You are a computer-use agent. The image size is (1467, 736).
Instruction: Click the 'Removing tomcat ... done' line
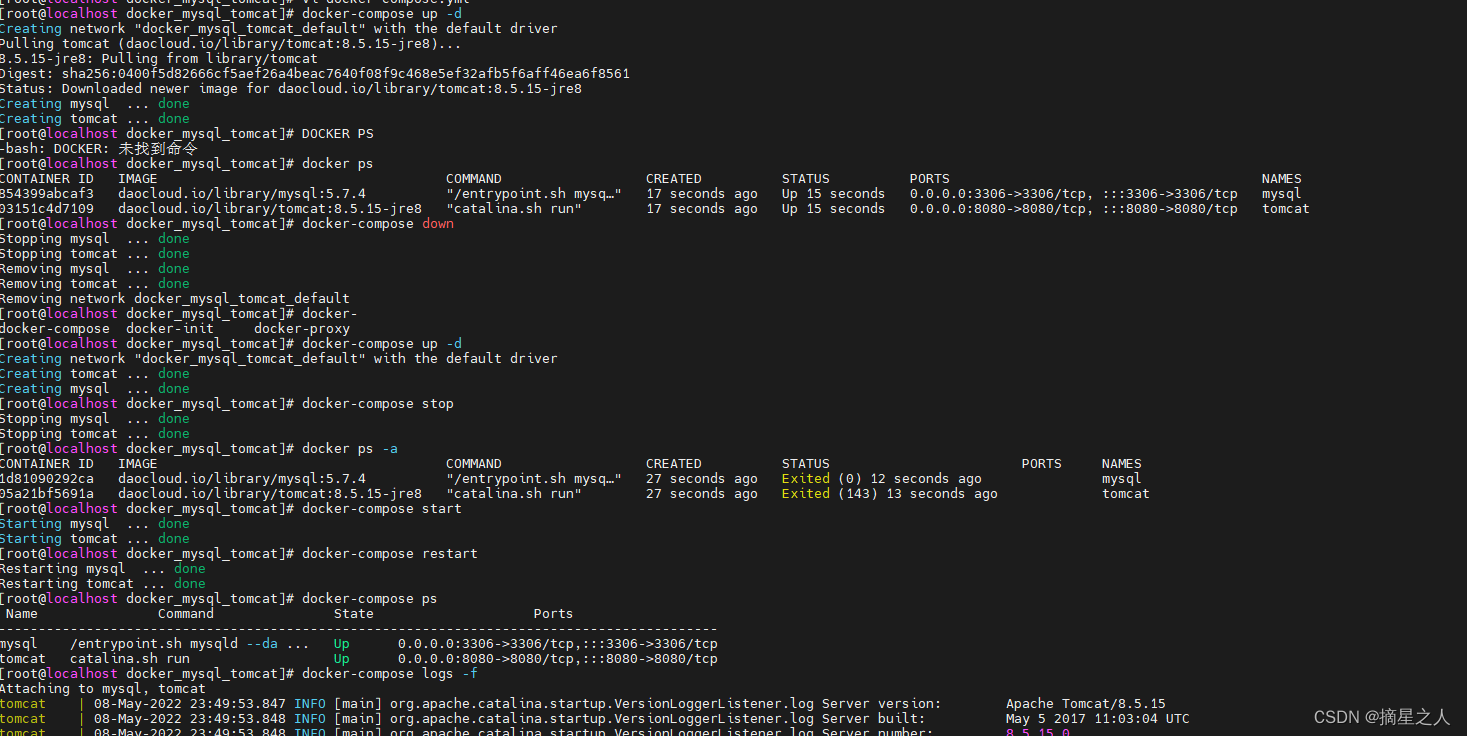[95, 284]
